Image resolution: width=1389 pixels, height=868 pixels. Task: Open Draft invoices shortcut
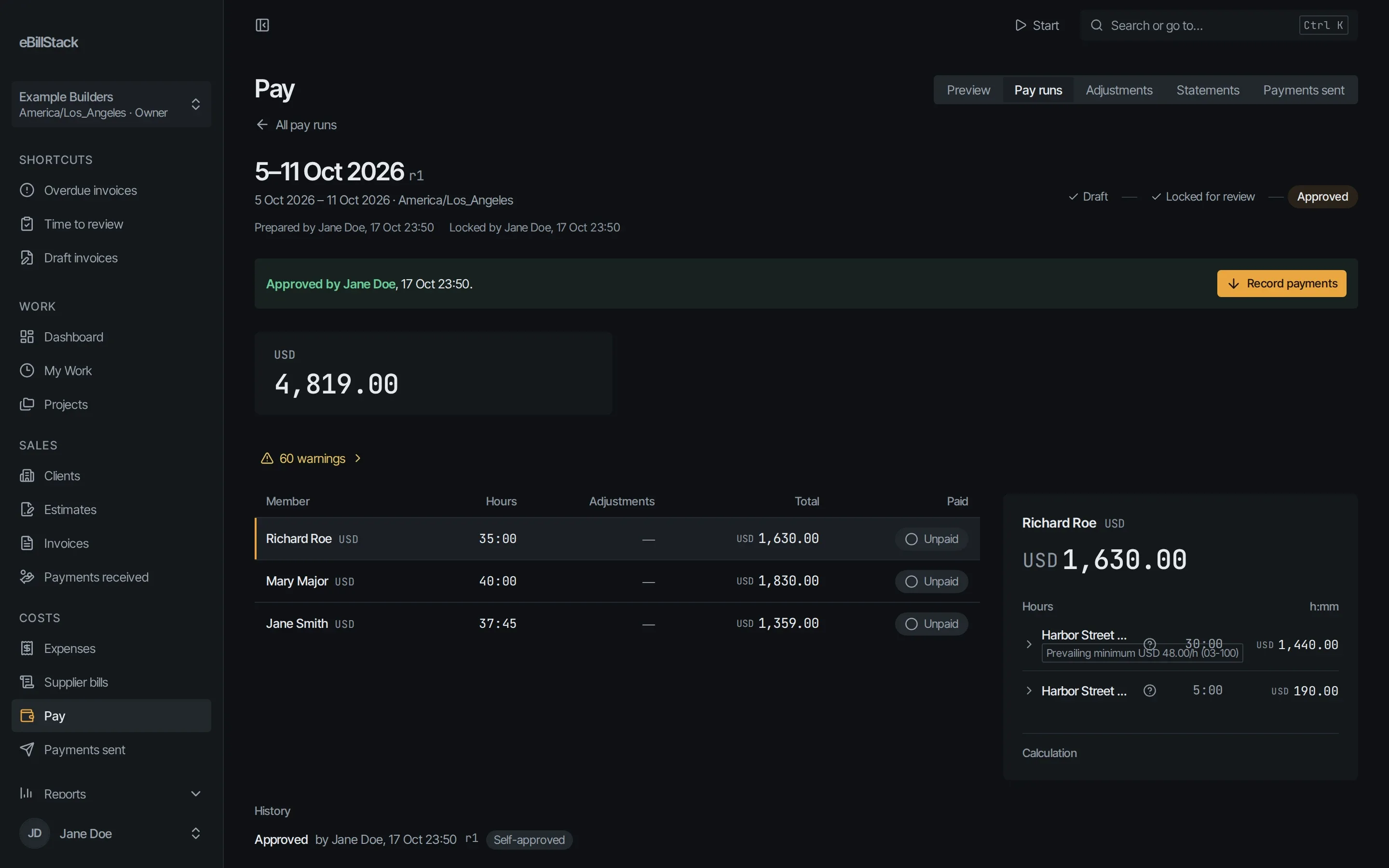point(111,258)
